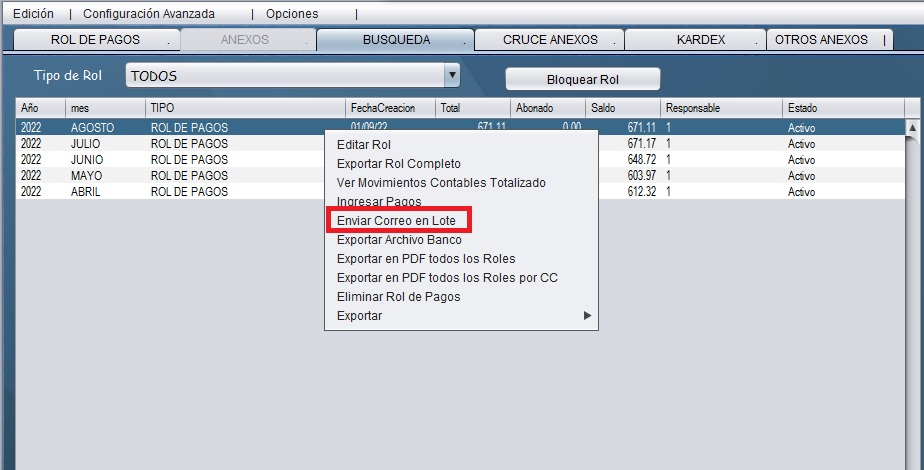Click 'Exportar Rol Completo' menu entry
Viewport: 924px width, 470px height.
(x=398, y=164)
